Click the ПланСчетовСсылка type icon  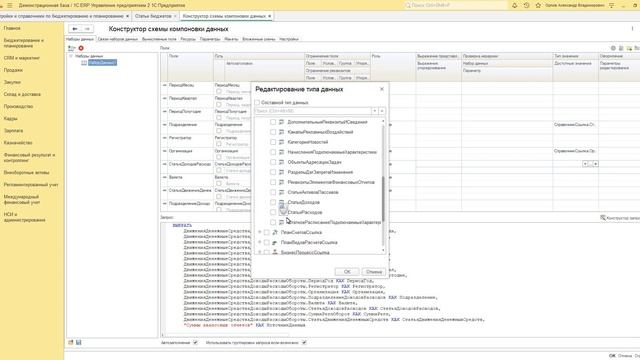pos(275,232)
